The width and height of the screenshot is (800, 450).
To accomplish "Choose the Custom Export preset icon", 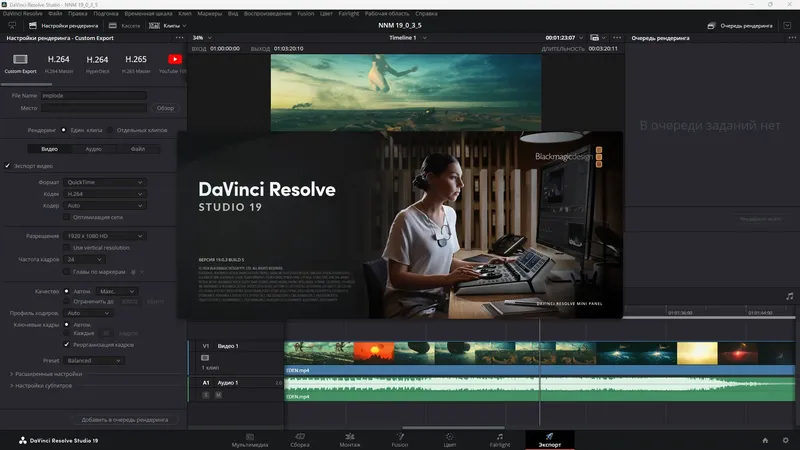I will (x=20, y=59).
